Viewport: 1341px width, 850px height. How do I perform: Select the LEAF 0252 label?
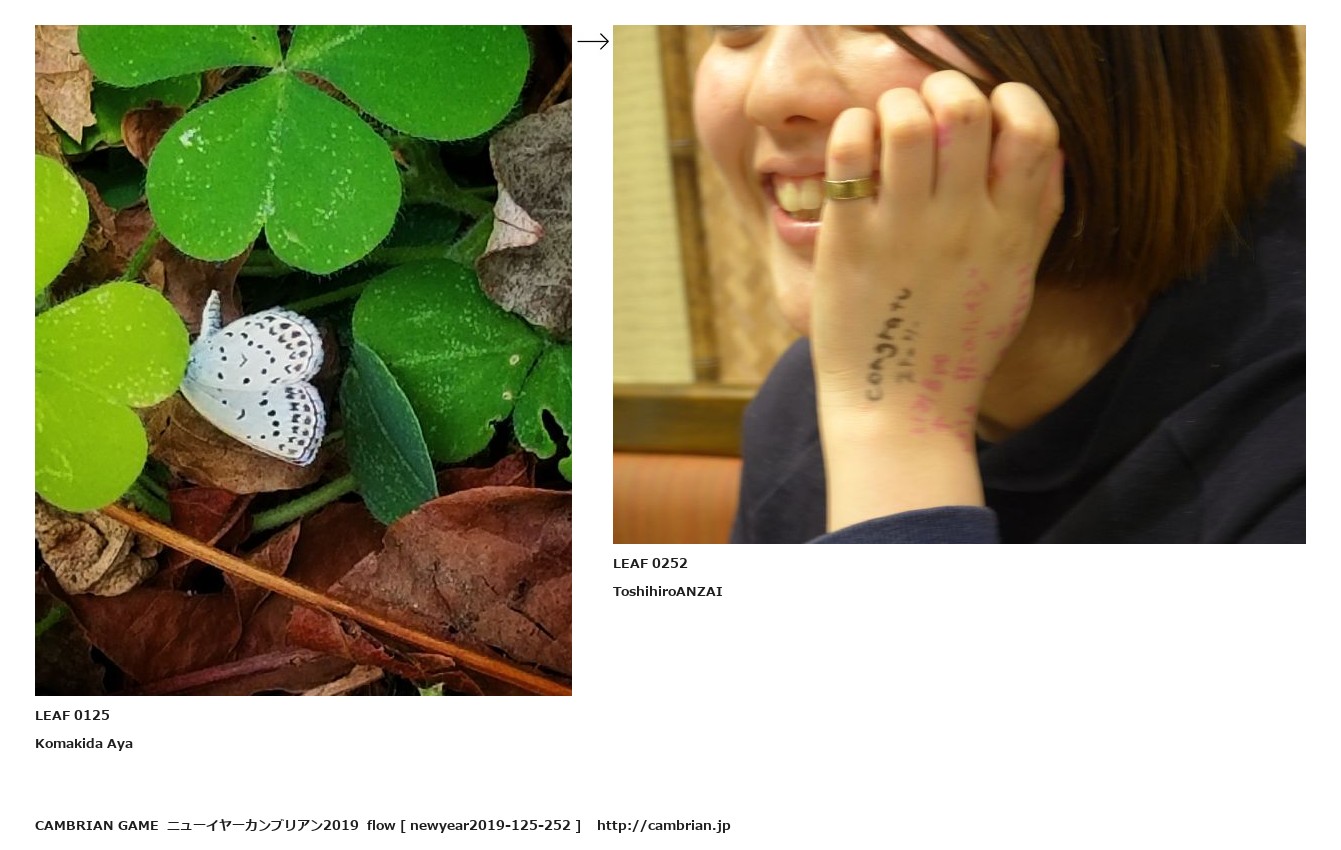650,563
